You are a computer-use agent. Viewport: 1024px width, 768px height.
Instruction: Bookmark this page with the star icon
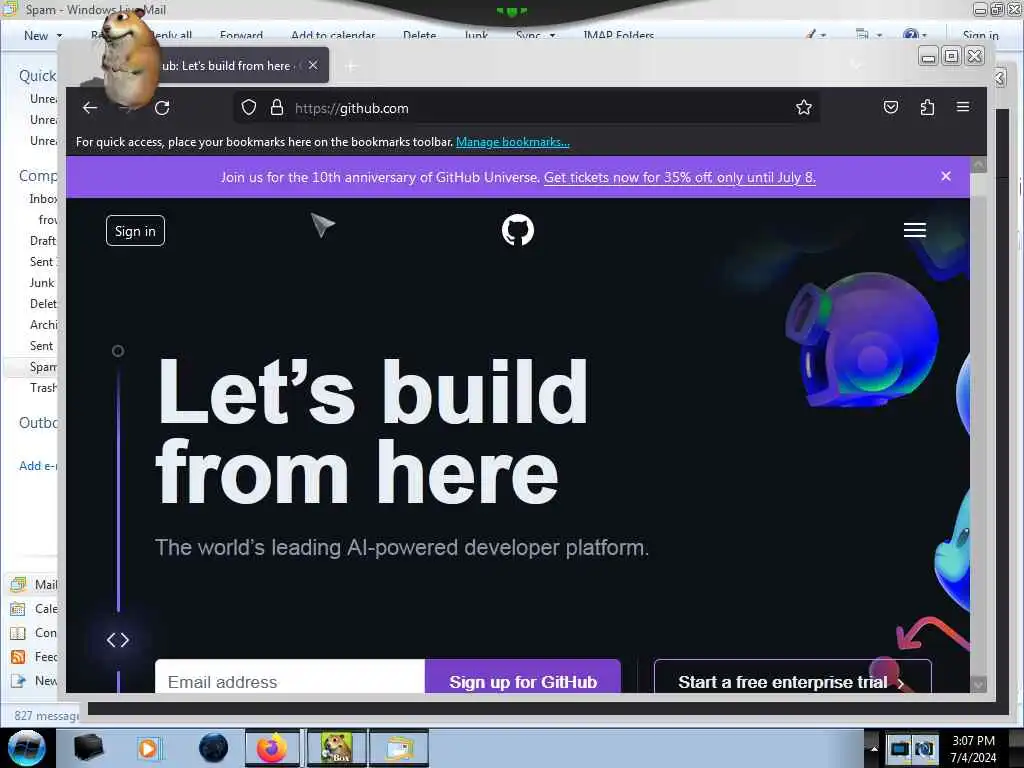coord(804,107)
